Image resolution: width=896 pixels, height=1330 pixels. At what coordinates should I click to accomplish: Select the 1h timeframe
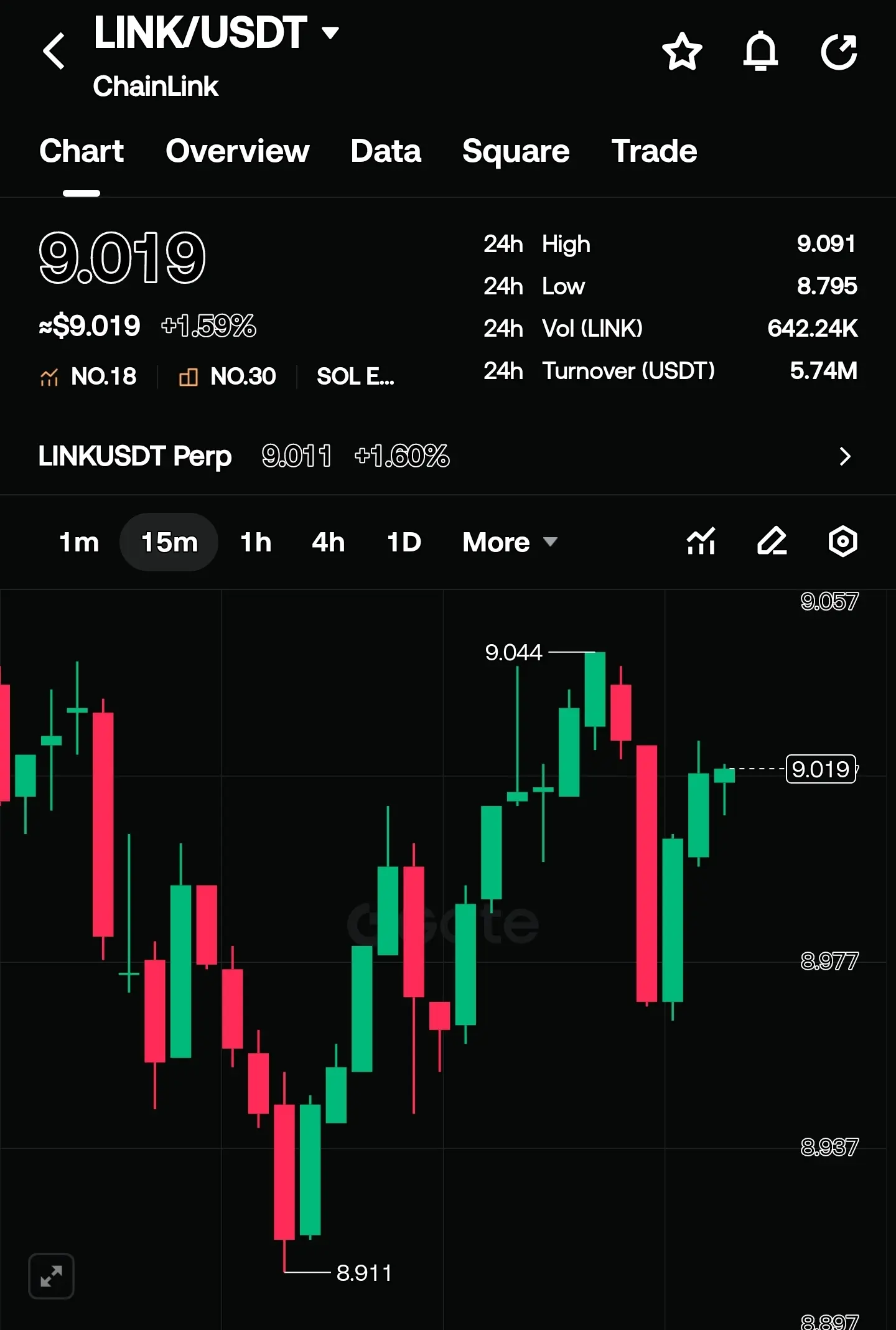pyautogui.click(x=256, y=542)
